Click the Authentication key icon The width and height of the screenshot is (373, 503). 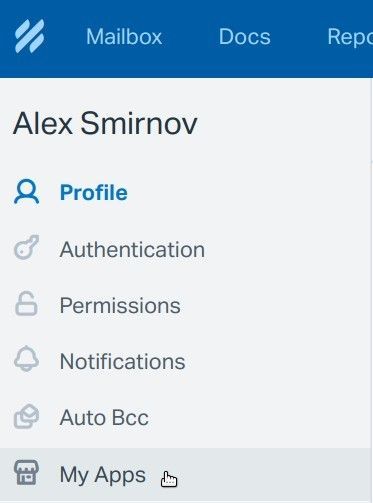coord(26,248)
